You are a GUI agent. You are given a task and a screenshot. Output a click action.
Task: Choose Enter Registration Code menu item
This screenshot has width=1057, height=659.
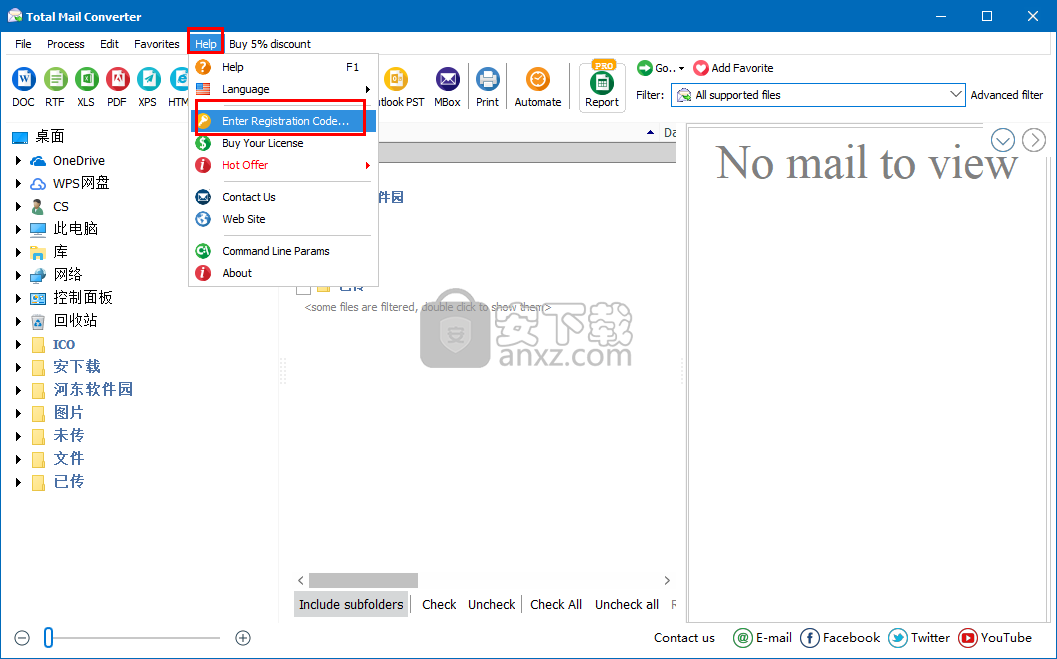click(x=283, y=121)
